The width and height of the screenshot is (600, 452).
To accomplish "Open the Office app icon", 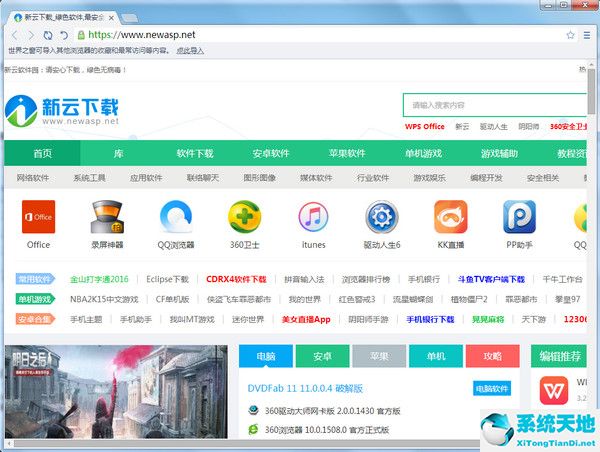I will click(38, 217).
